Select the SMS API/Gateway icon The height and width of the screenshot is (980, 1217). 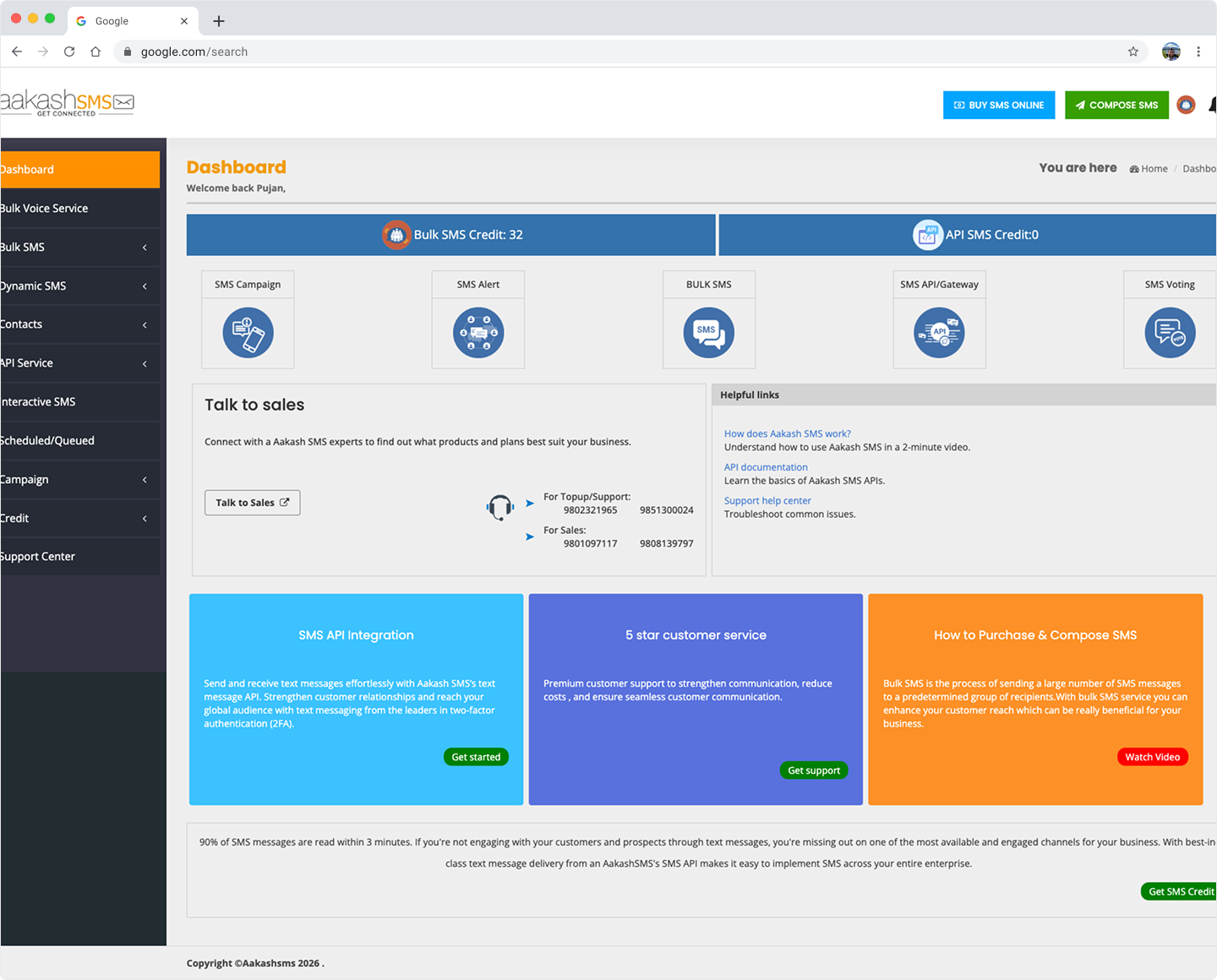(939, 333)
